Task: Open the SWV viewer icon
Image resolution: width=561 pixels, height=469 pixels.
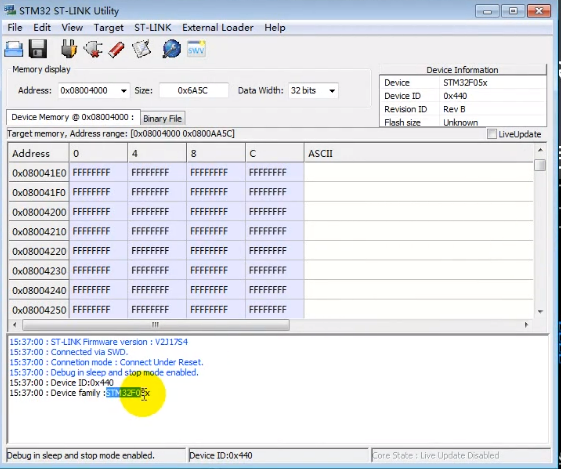Action: coord(196,49)
